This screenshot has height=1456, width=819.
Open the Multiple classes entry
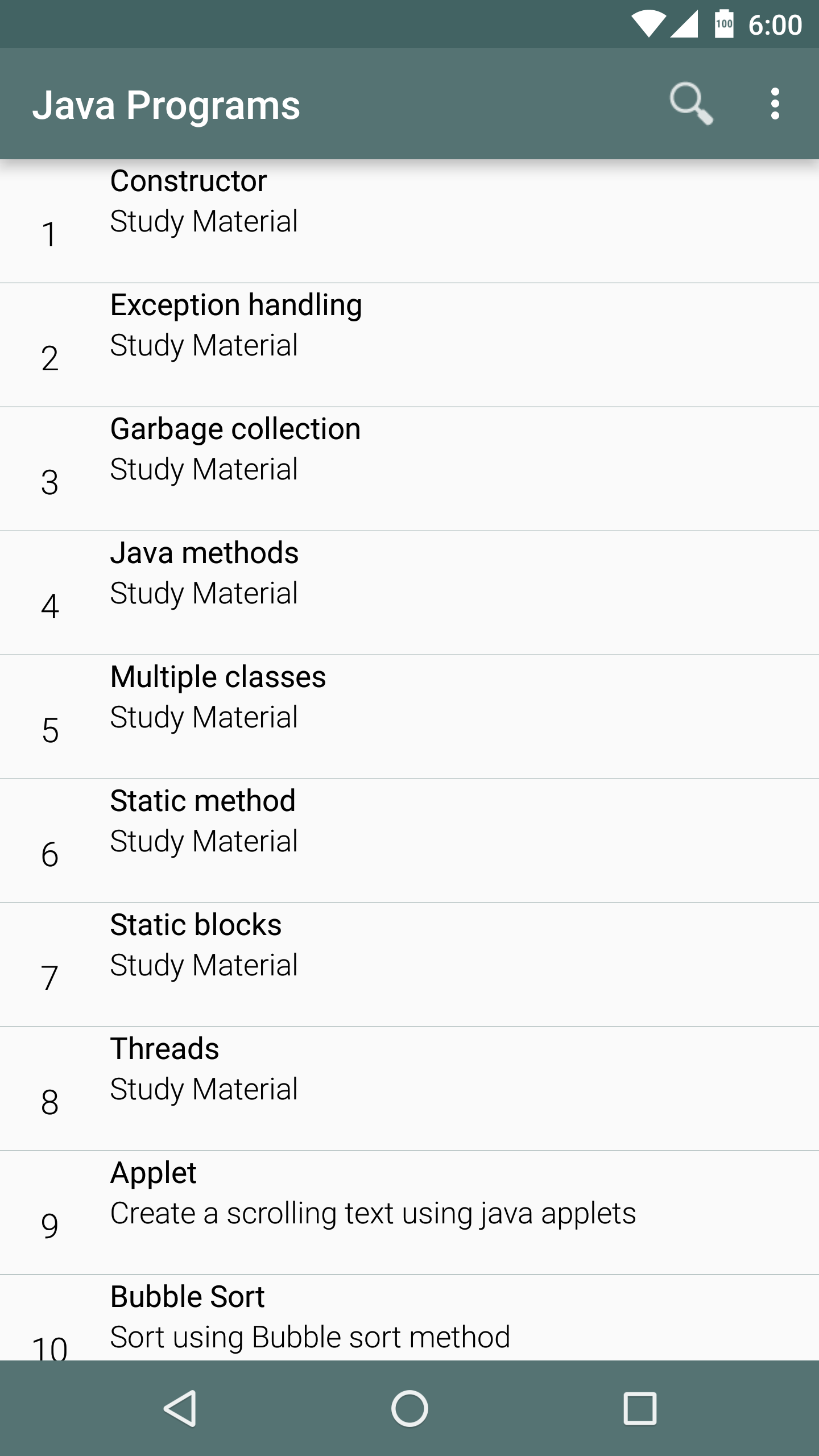[x=409, y=717]
